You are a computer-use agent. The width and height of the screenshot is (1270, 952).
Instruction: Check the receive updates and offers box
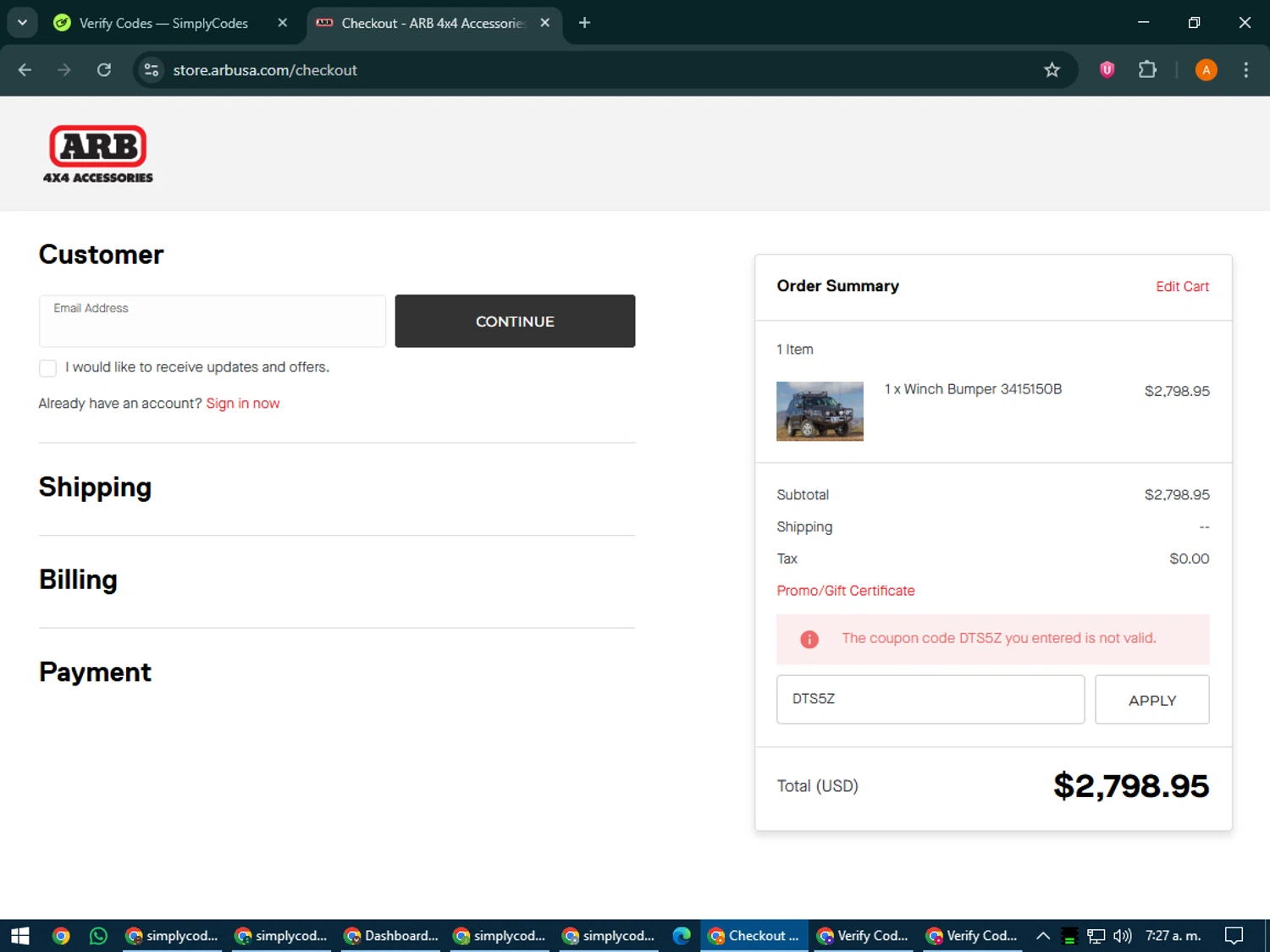coord(47,368)
